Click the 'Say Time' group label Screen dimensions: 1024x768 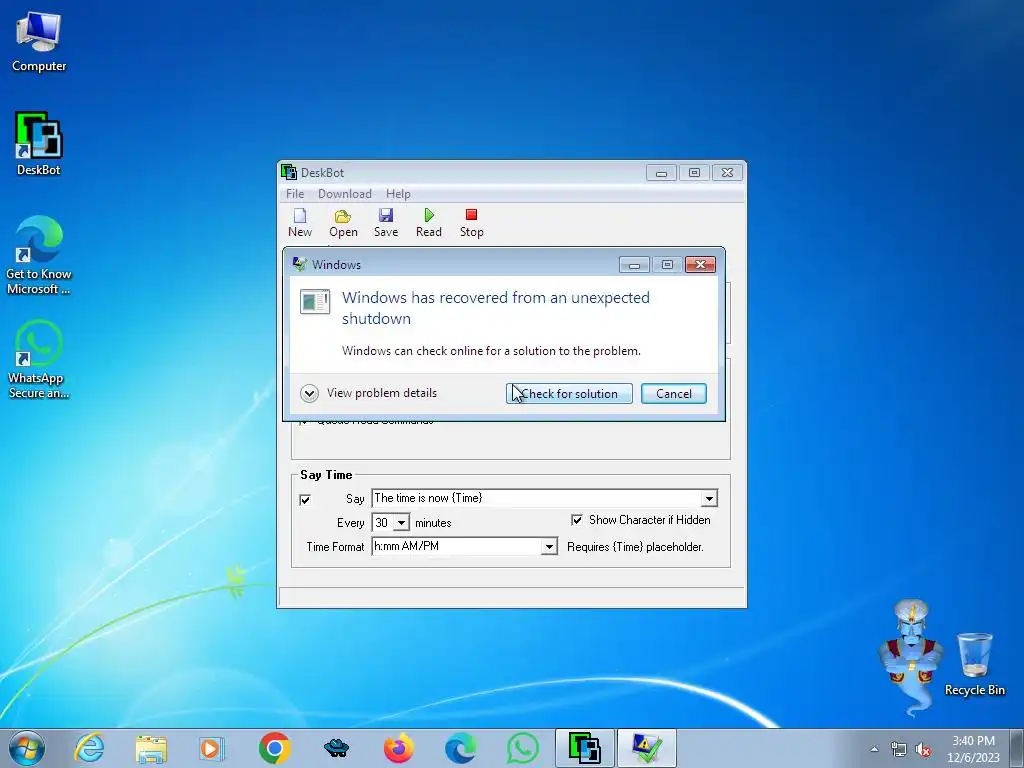pos(326,475)
